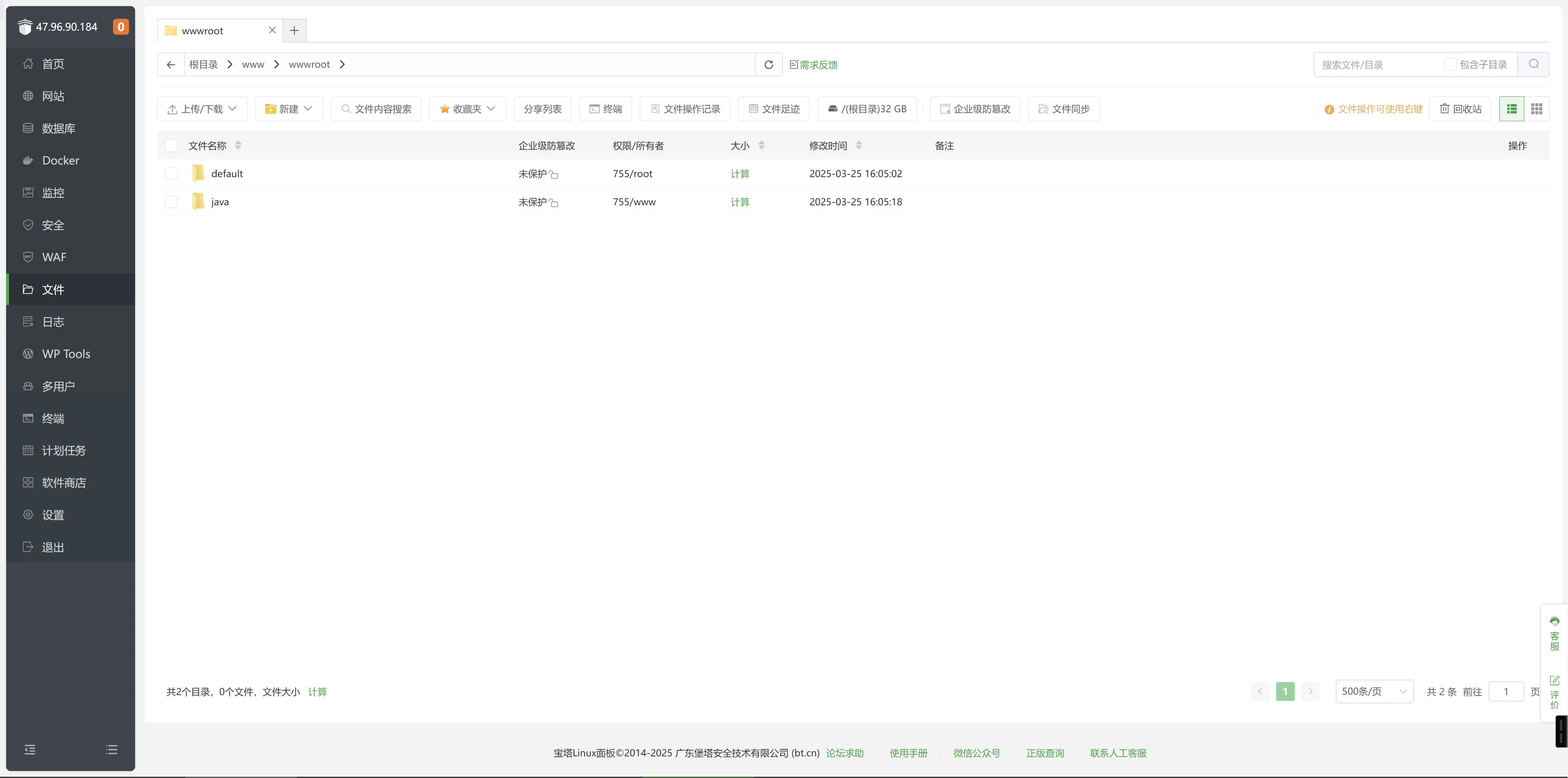Open 文件内容搜索 file content search
The height and width of the screenshot is (778, 1568).
[376, 109]
